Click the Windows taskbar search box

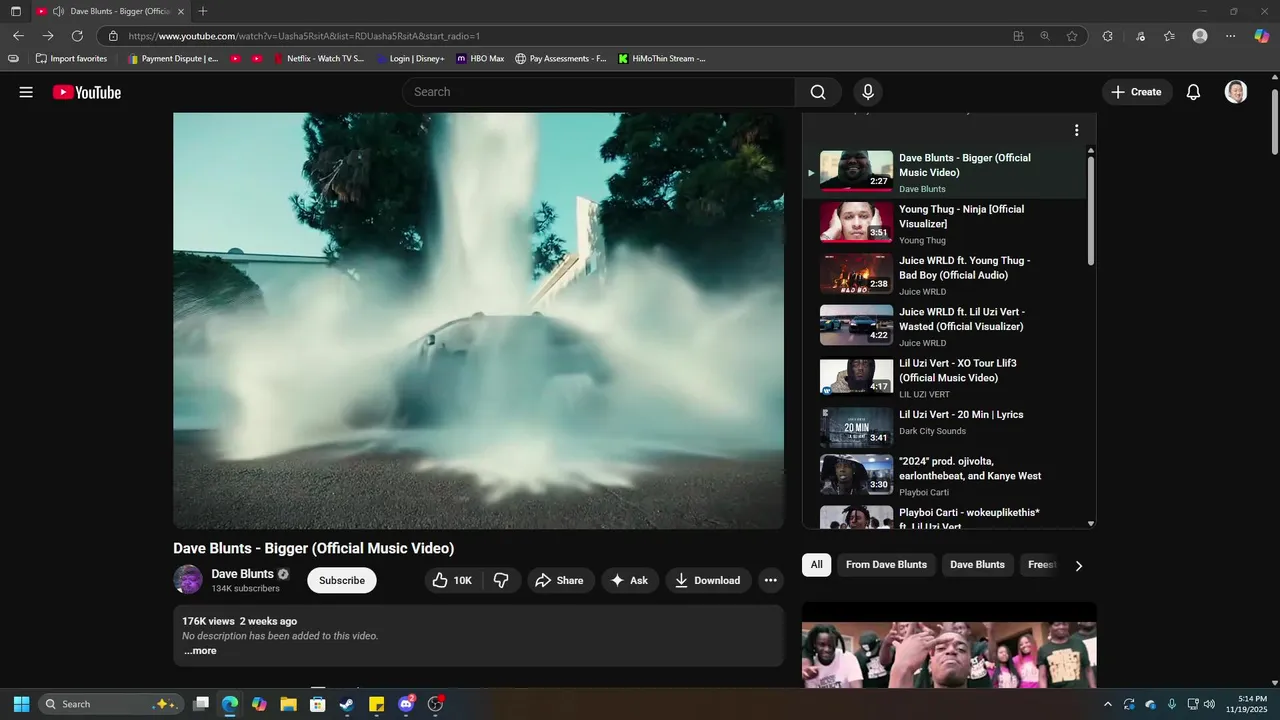coord(111,704)
